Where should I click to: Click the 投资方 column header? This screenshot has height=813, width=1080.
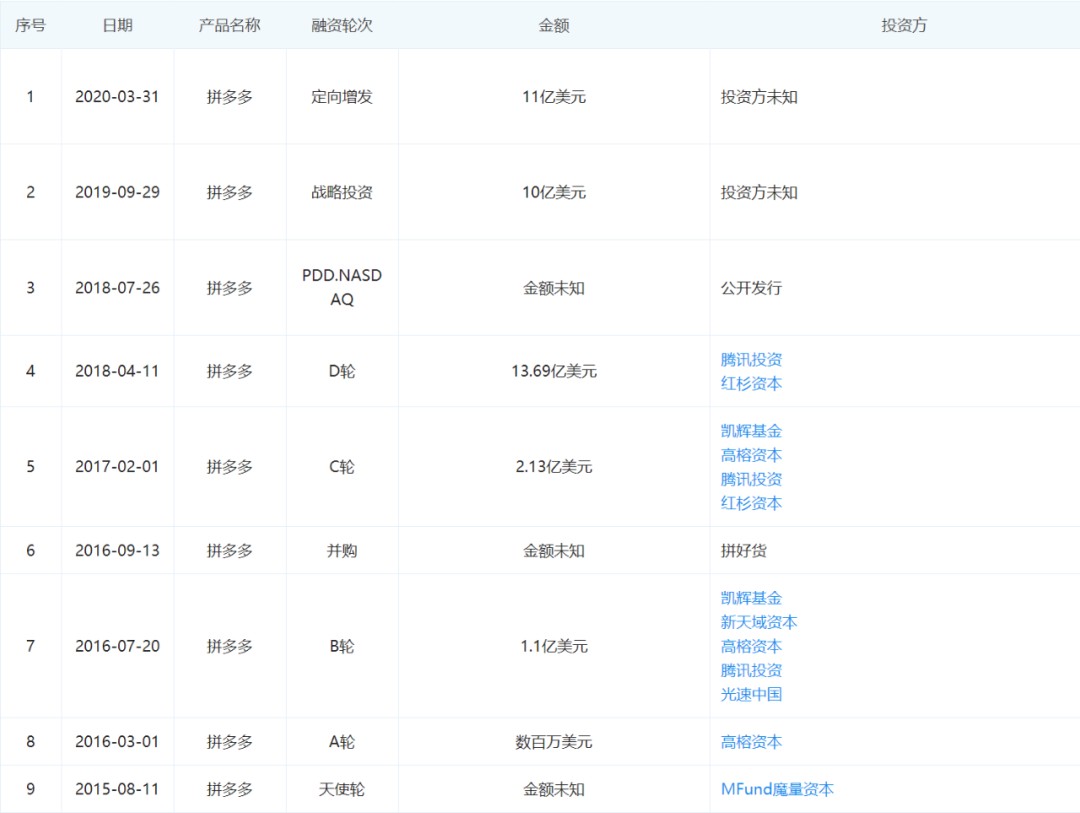[x=903, y=25]
